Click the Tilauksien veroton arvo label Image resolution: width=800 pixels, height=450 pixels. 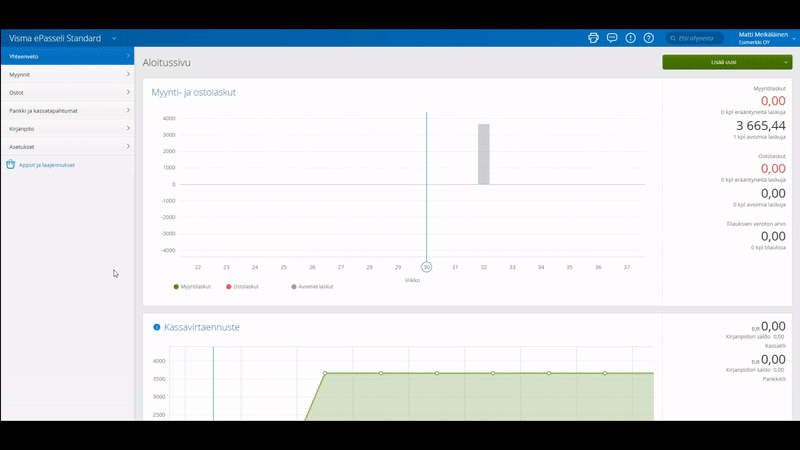[756, 224]
